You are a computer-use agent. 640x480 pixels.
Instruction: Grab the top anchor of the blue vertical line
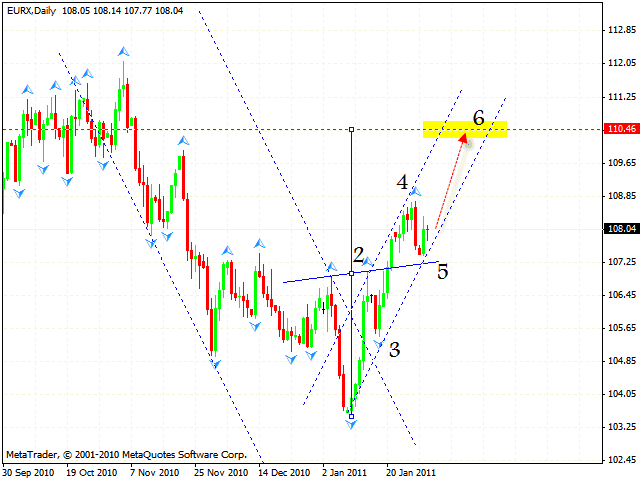pos(351,129)
